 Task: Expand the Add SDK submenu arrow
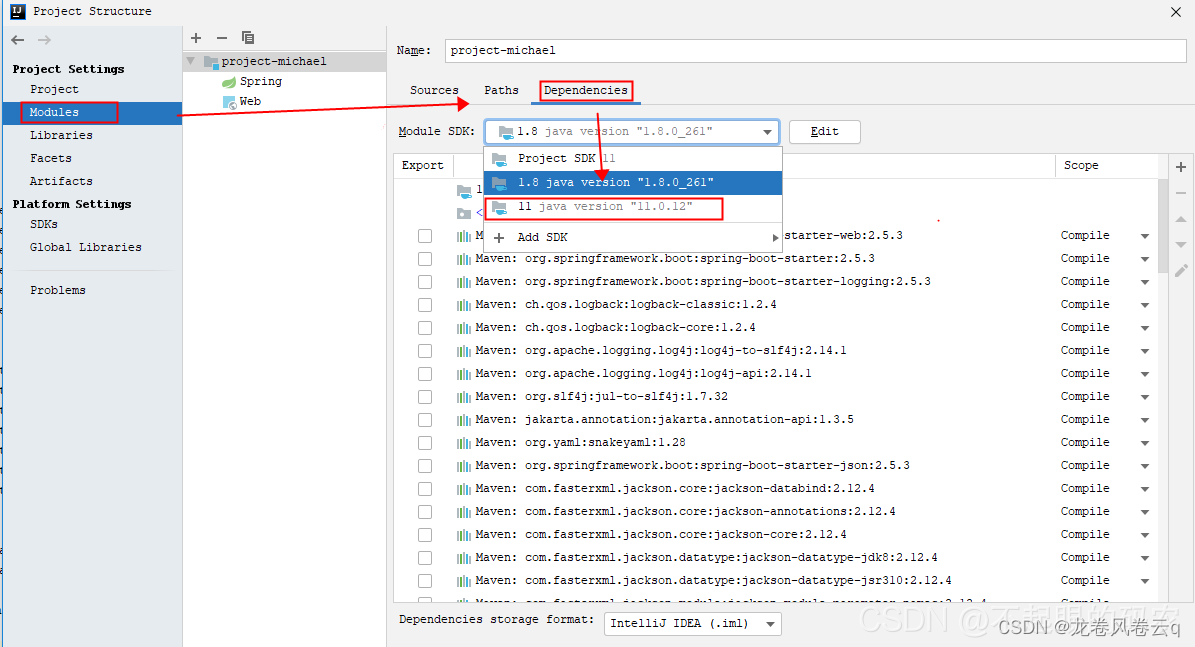(775, 238)
